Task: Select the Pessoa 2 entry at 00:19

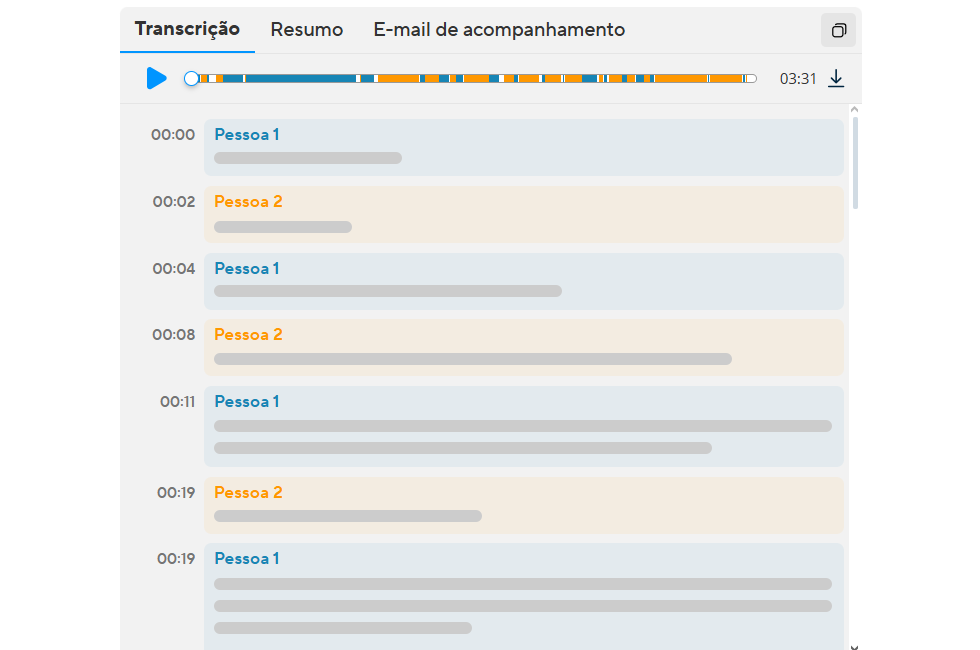Action: (523, 505)
